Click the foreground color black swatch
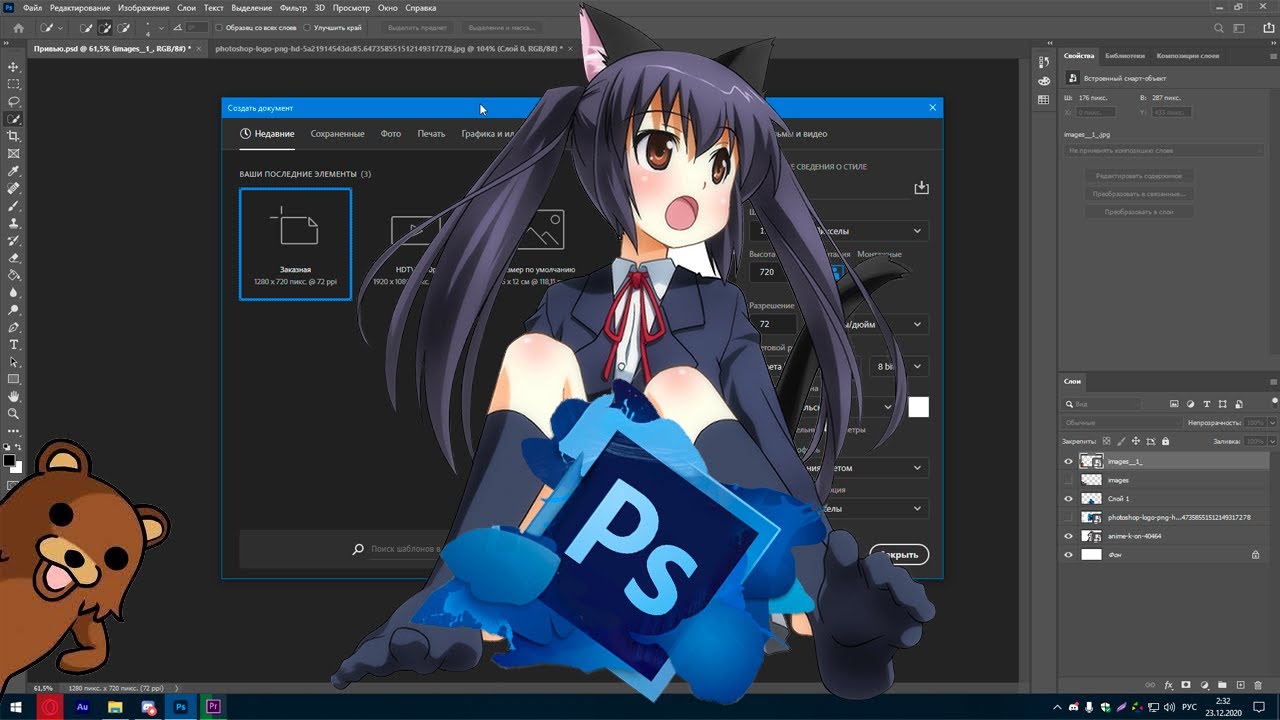The image size is (1280, 720). click(x=9, y=461)
